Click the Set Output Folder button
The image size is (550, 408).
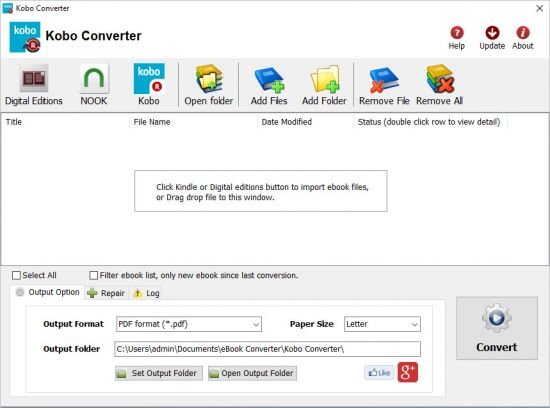pos(159,373)
